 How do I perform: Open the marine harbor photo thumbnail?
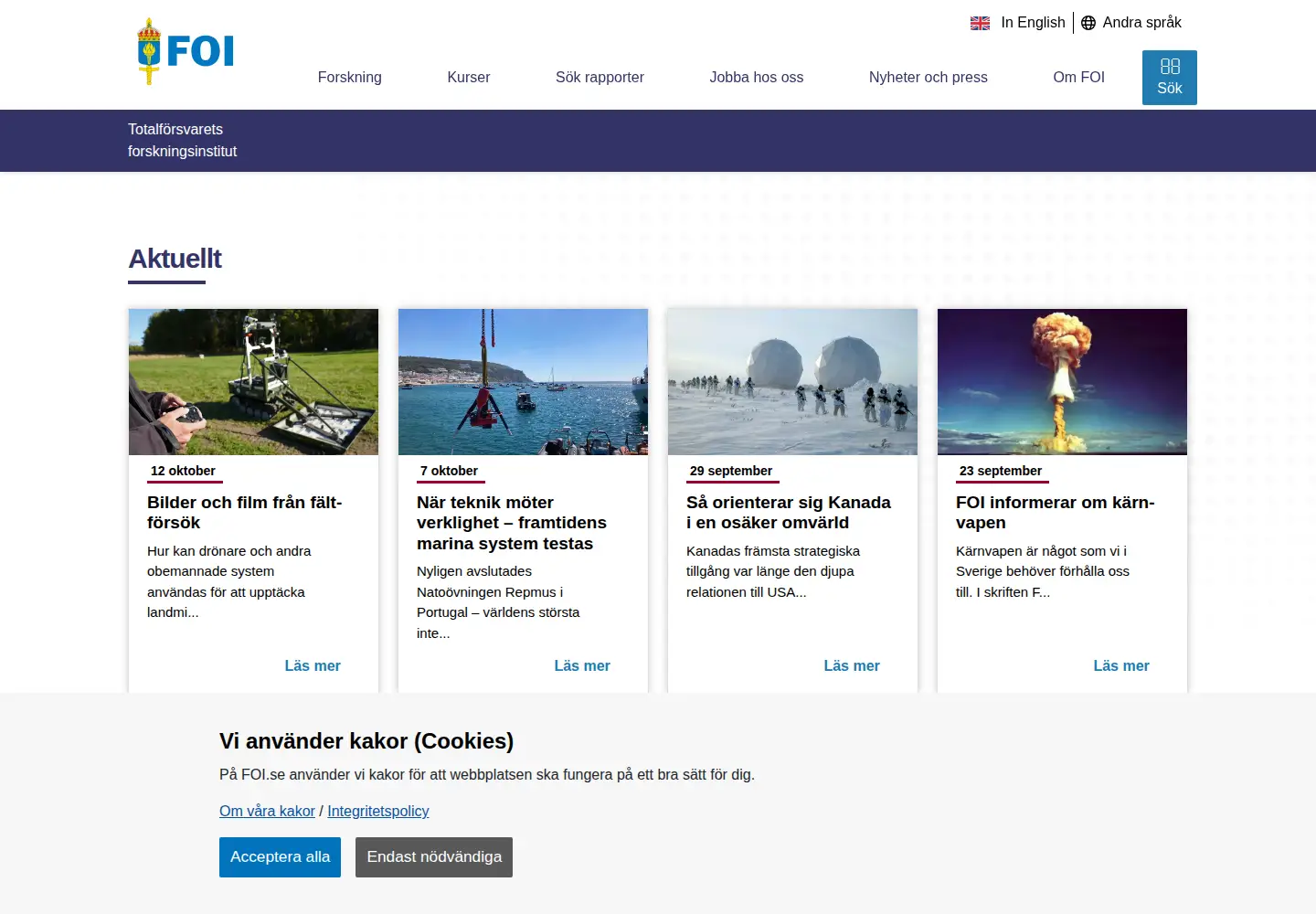(523, 382)
